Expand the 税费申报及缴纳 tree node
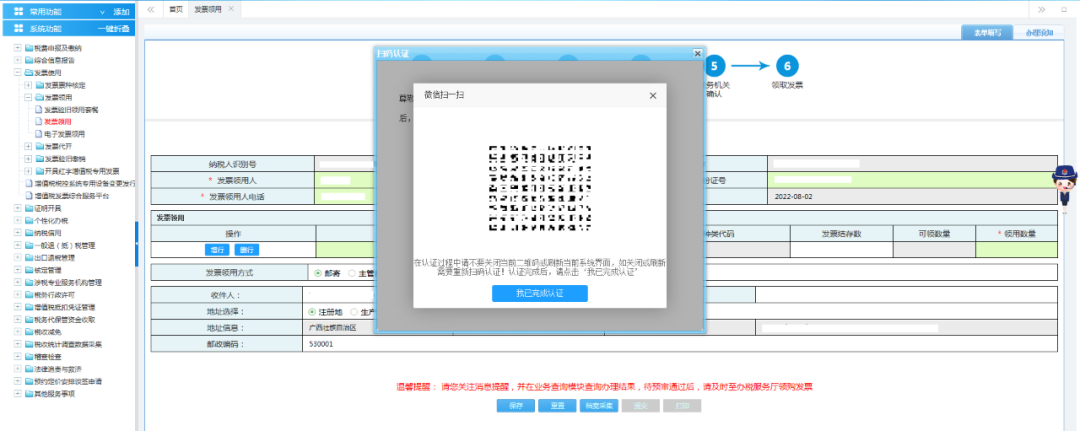The width and height of the screenshot is (1080, 431). (18, 48)
